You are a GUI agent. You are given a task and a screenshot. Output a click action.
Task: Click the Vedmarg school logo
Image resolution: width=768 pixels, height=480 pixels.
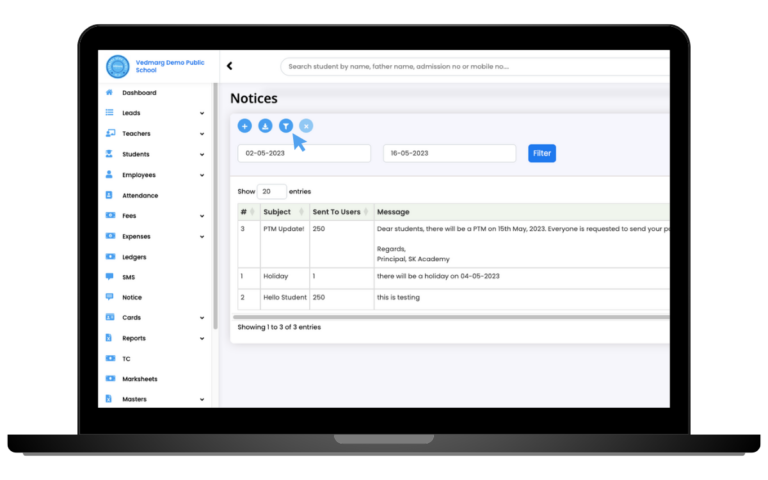tap(118, 66)
